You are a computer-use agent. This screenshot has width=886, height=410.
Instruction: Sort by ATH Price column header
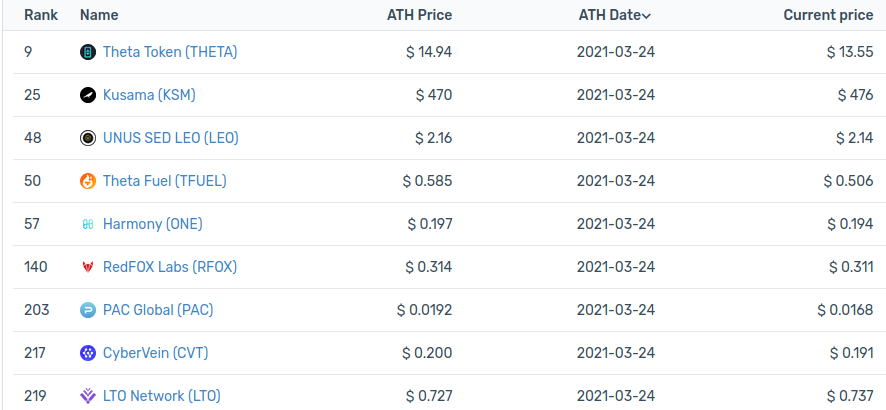point(419,15)
